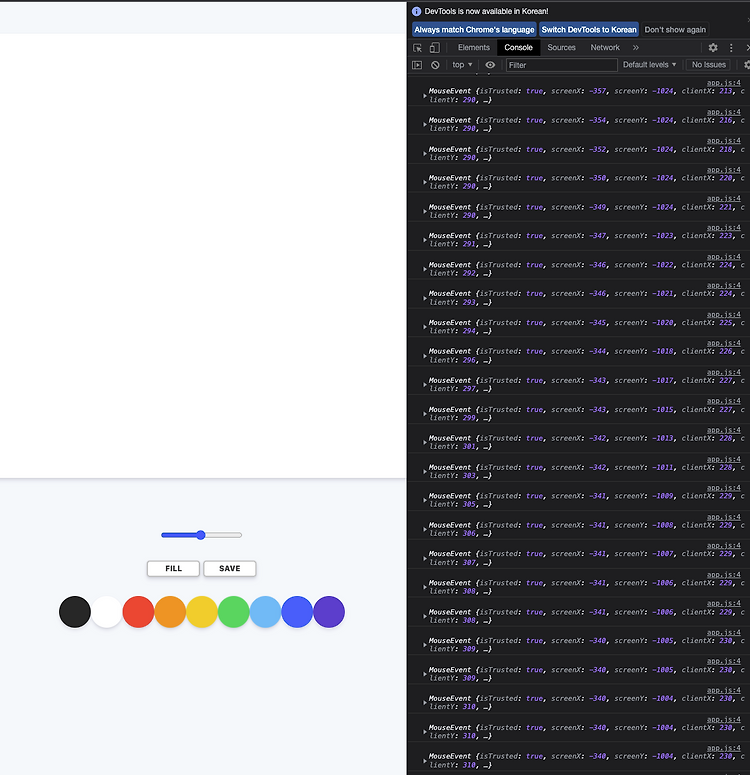Screen dimensions: 750x775
Task: Select the white color swatch
Action: click(x=106, y=612)
